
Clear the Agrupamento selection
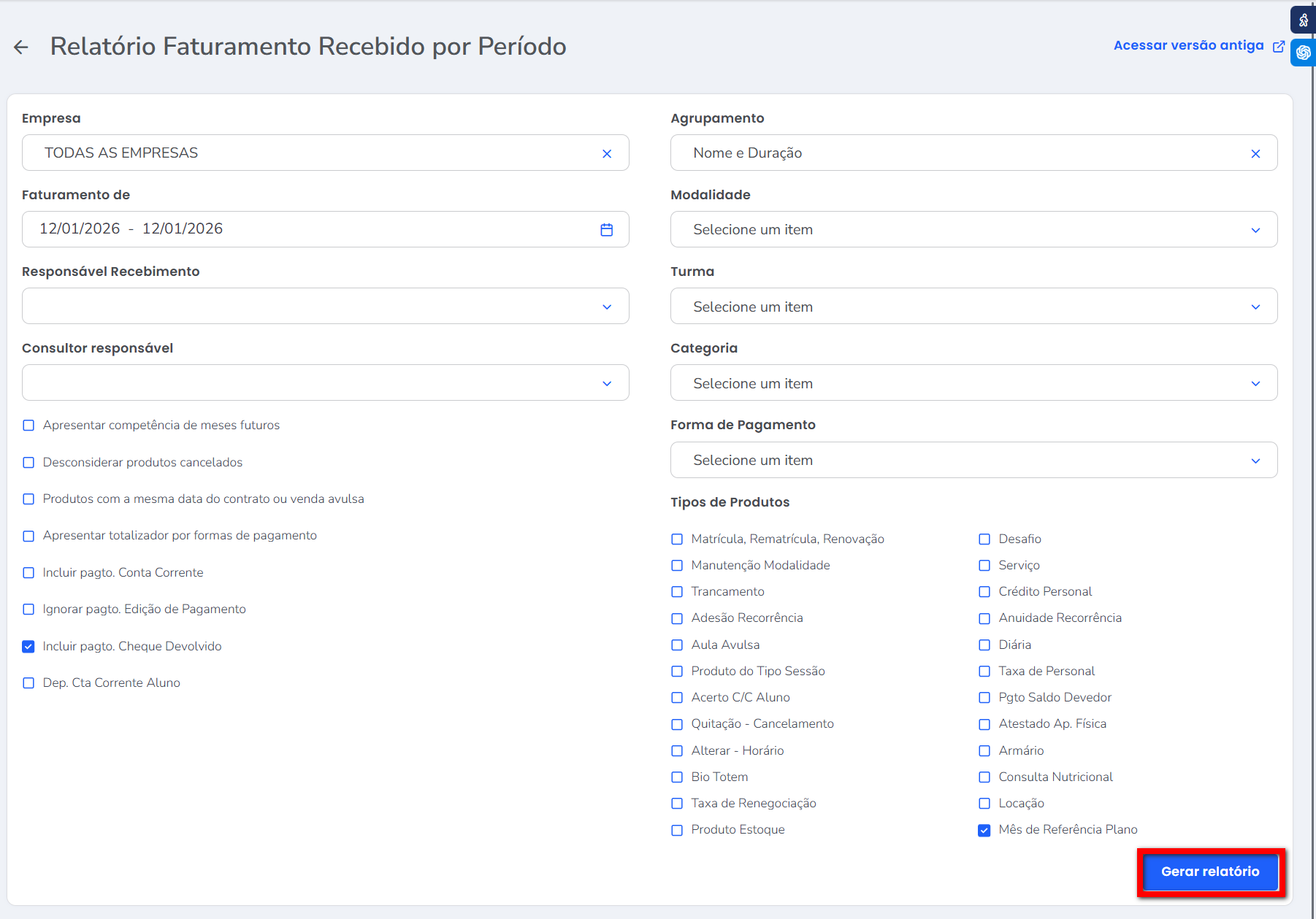pos(1255,153)
